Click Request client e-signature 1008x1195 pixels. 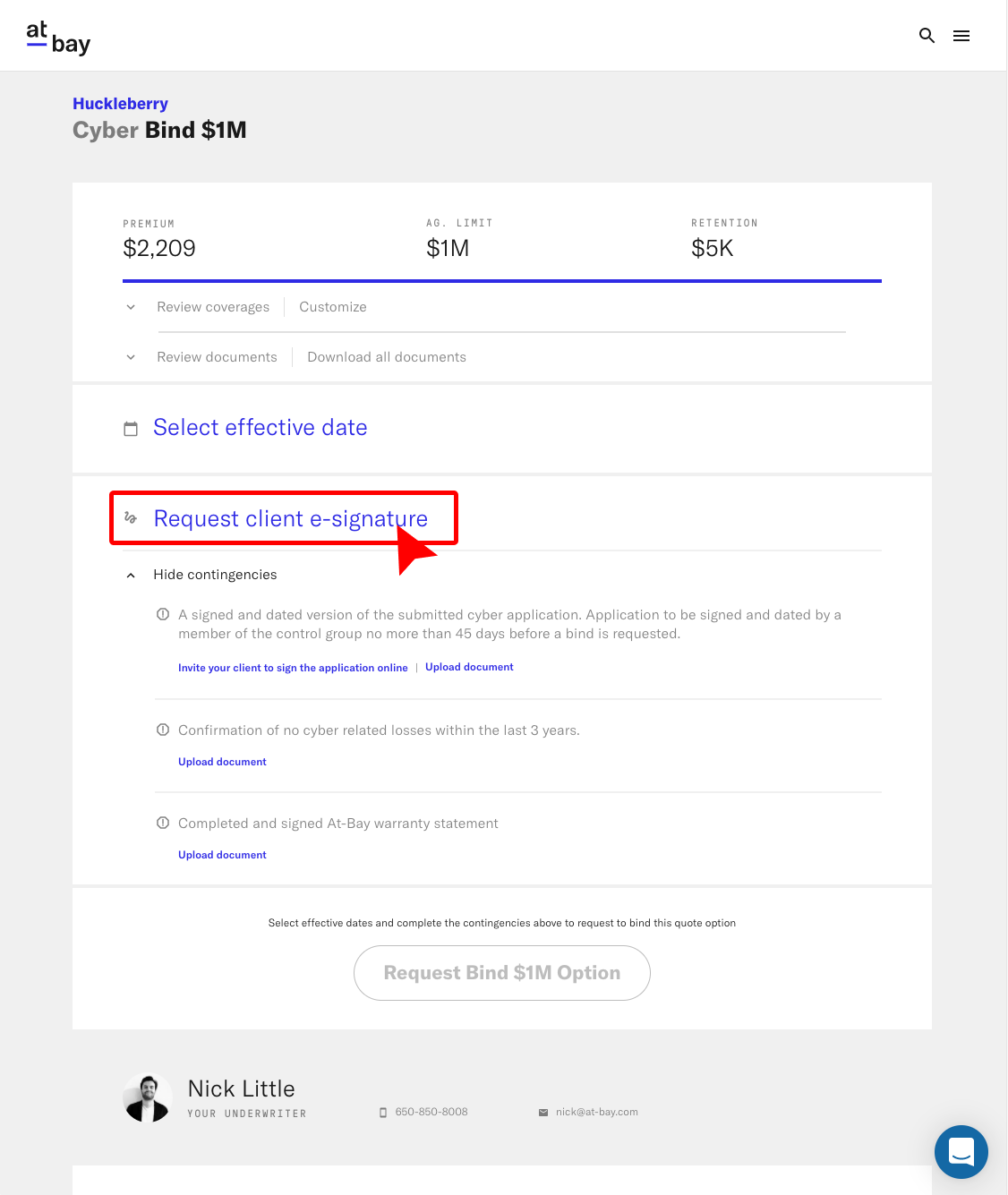click(291, 519)
